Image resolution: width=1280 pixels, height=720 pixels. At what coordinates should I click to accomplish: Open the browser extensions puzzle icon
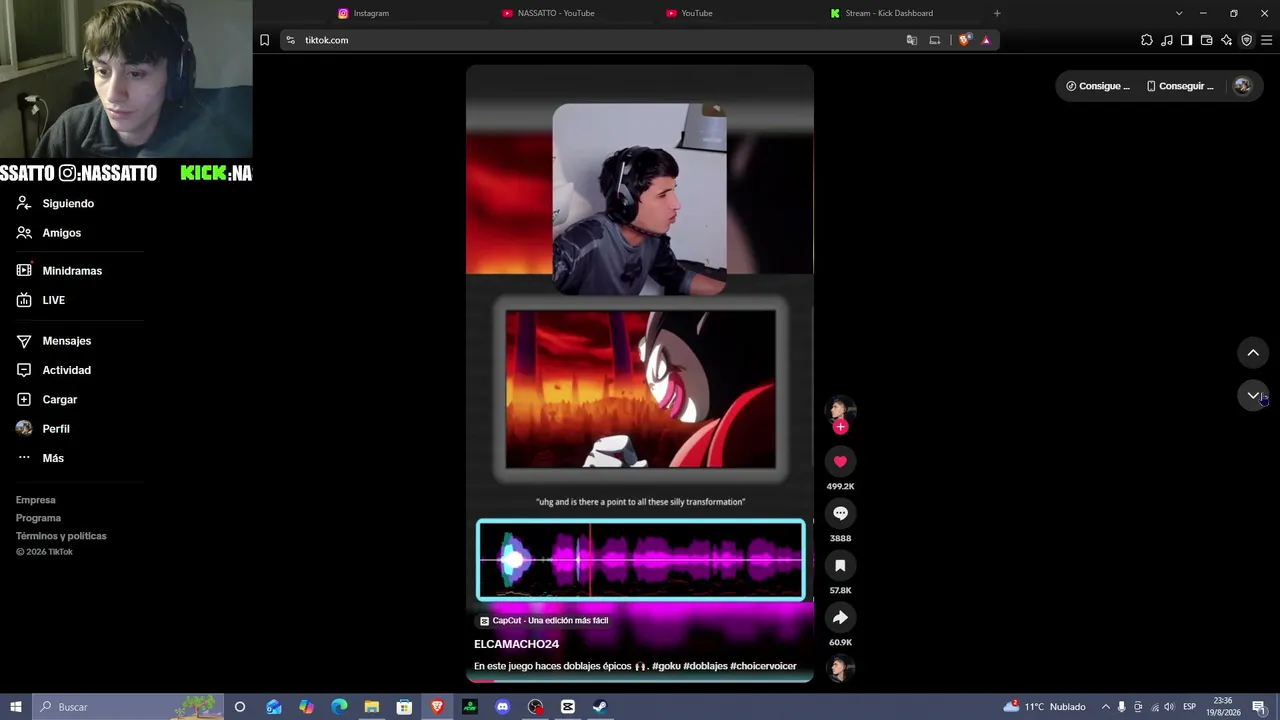1147,40
